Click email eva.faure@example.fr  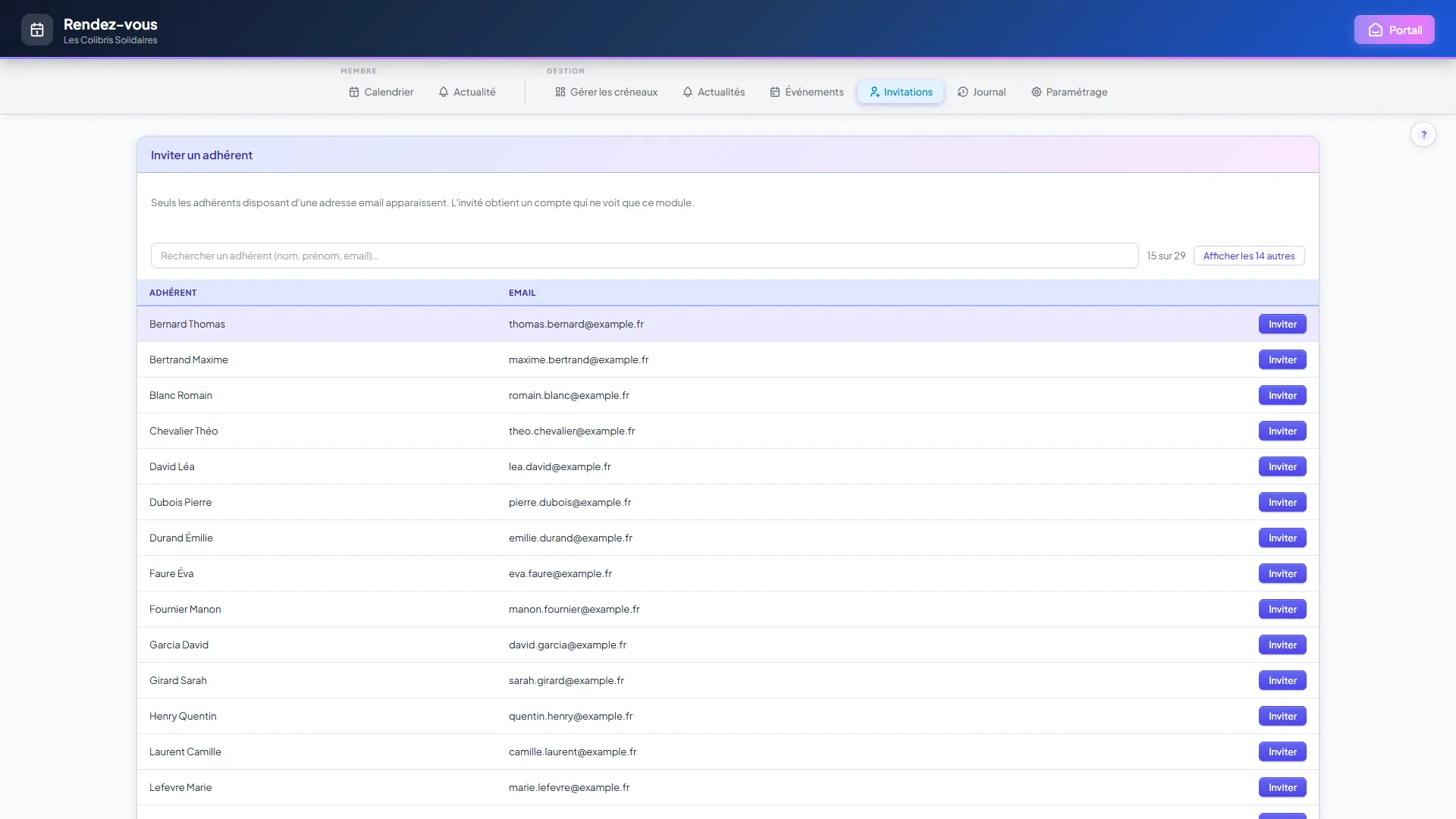click(560, 574)
